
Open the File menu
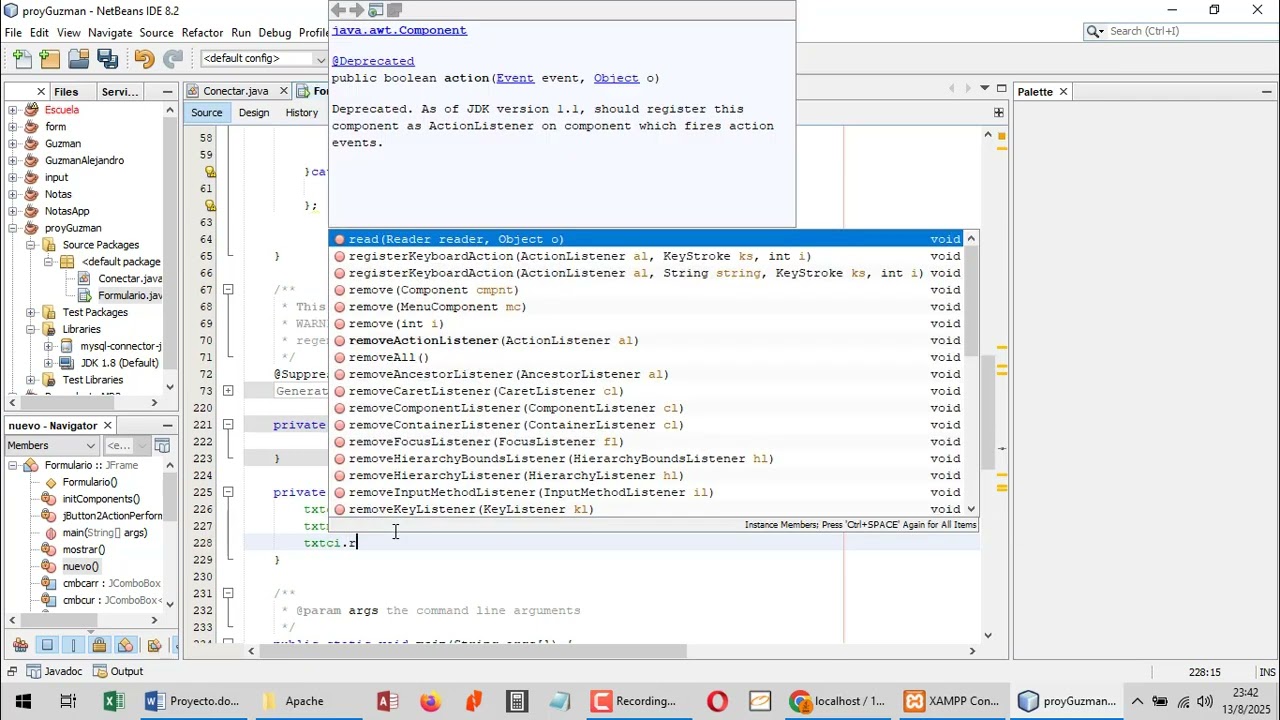pos(13,32)
